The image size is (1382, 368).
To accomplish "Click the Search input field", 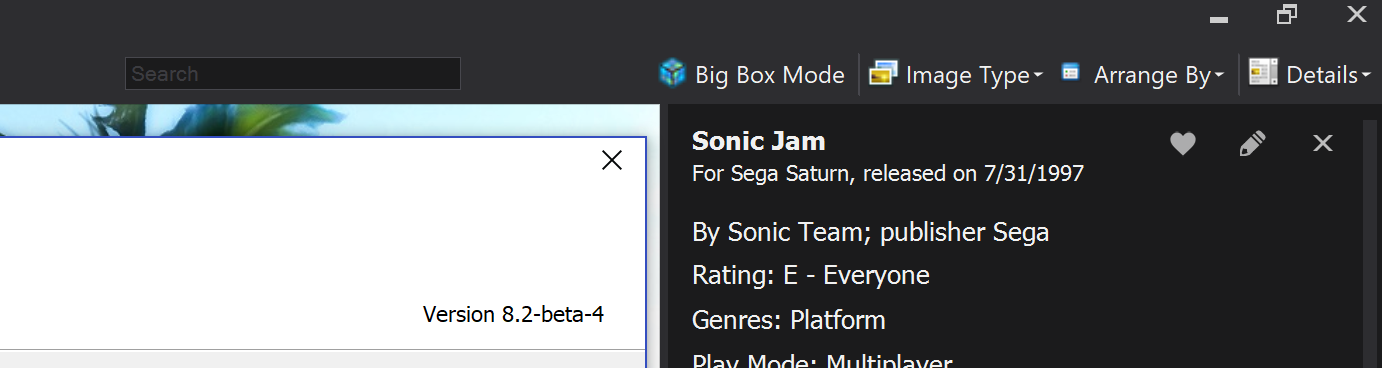I will 292,74.
